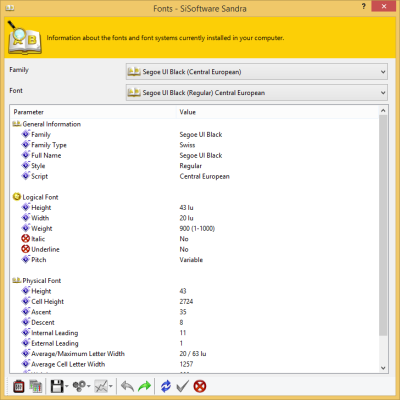Image resolution: width=400 pixels, height=400 pixels.
Task: Click the scroll down arrow of the list
Action: point(383,368)
